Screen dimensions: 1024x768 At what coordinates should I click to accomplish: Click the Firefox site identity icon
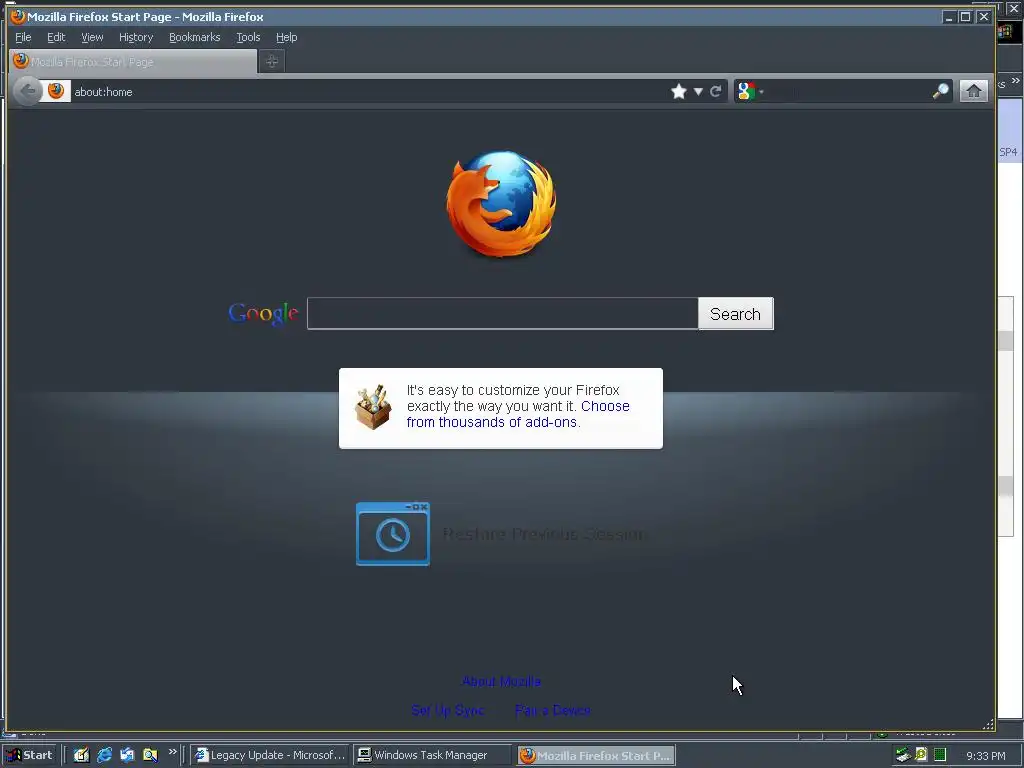(56, 91)
